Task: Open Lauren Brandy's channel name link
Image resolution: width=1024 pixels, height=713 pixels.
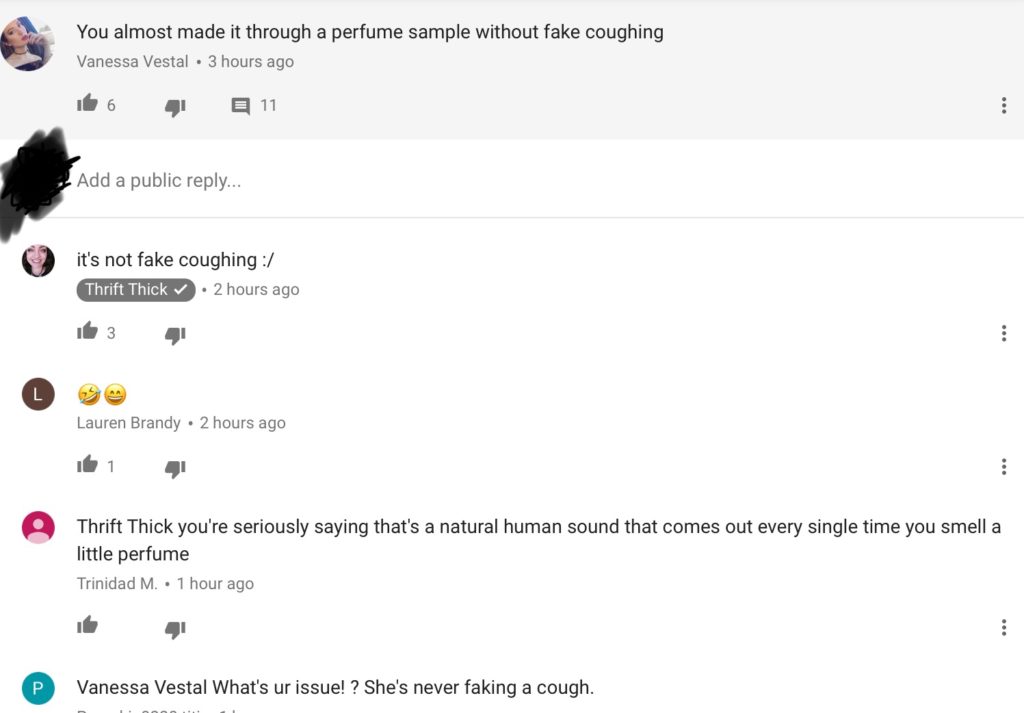Action: click(x=129, y=423)
